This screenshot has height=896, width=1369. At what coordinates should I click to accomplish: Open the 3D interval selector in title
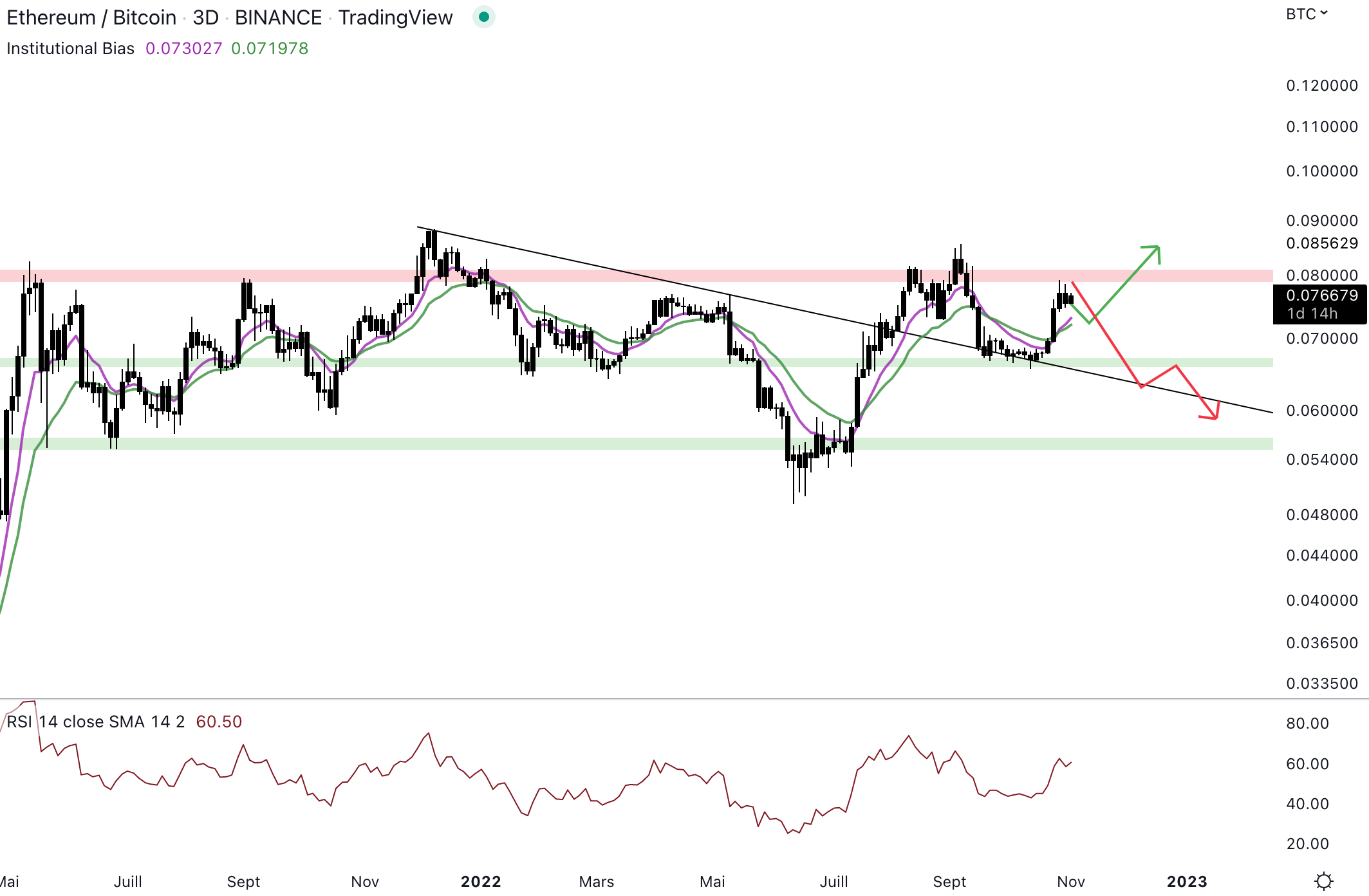coord(206,17)
